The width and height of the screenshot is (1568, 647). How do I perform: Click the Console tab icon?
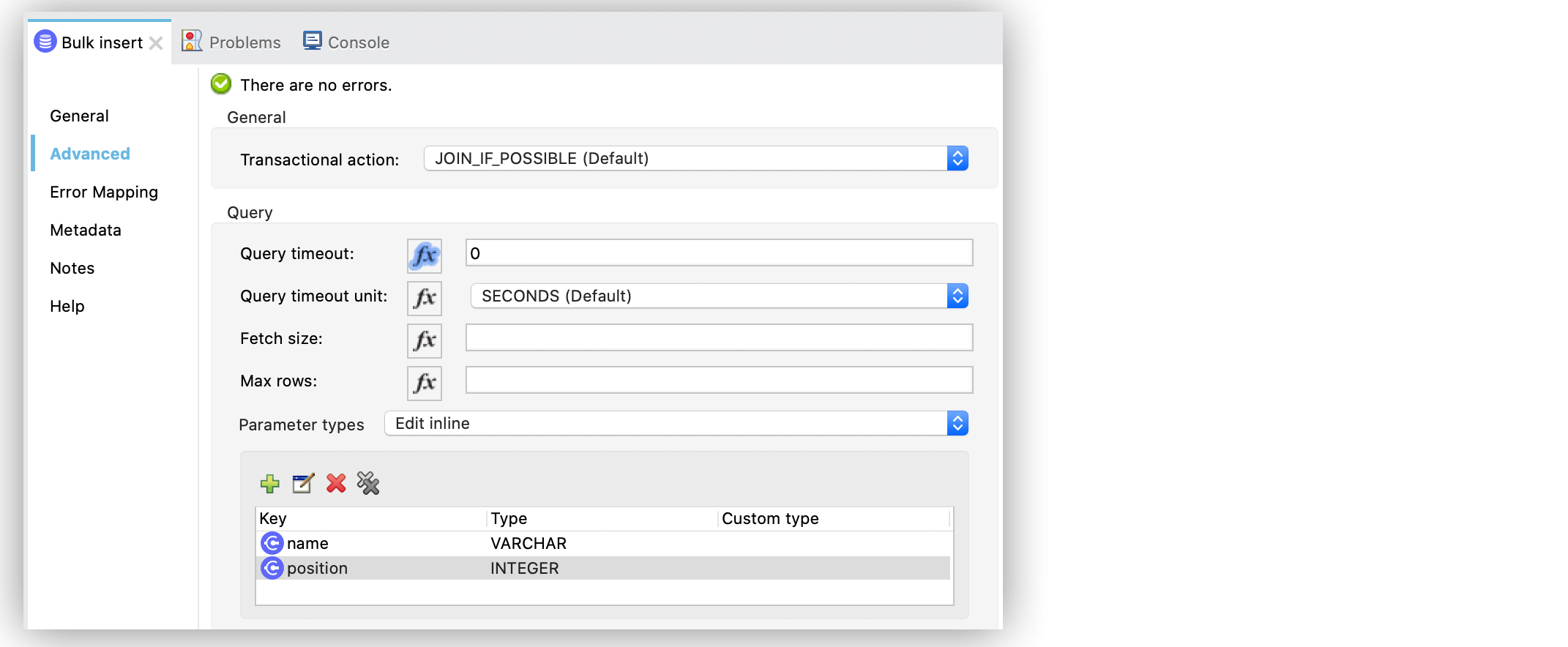click(311, 41)
